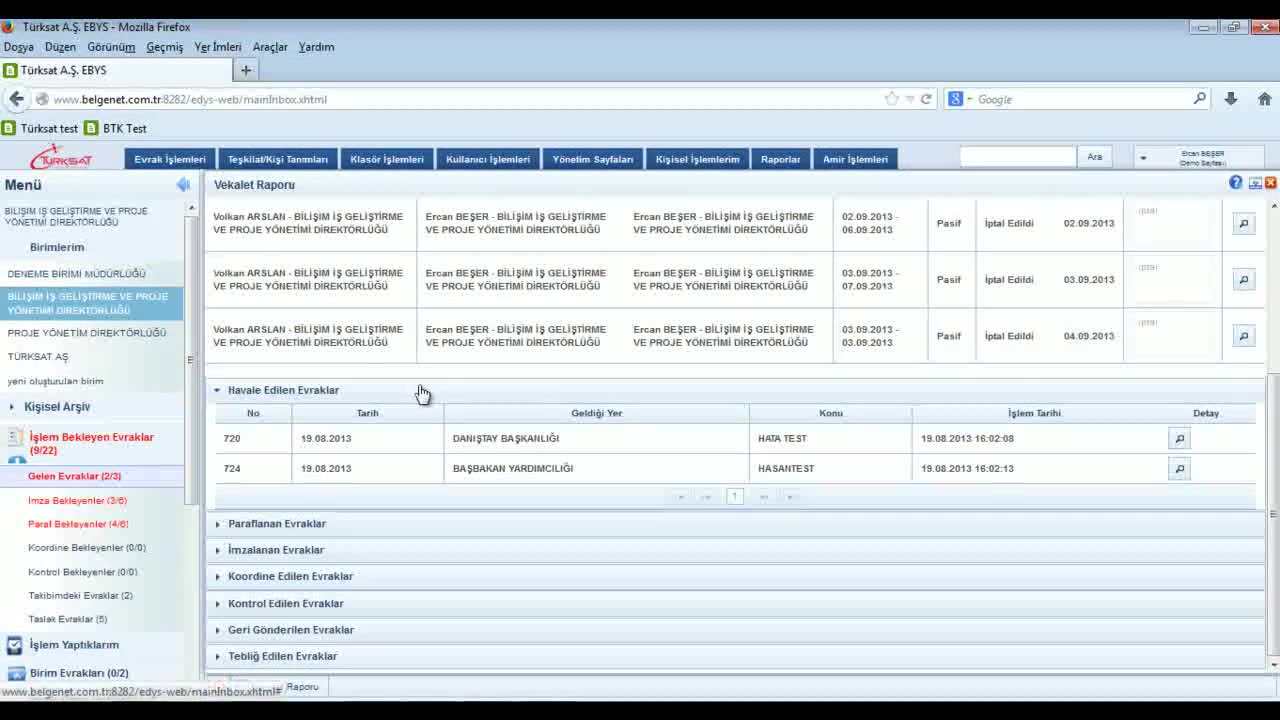Click the search field beside the Ara button
The height and width of the screenshot is (720, 1280).
pyautogui.click(x=1017, y=157)
